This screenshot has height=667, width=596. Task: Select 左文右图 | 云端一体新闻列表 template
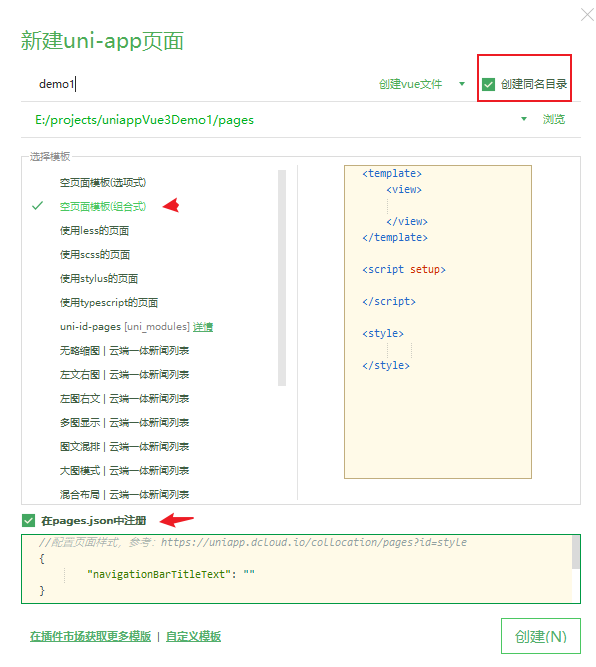point(124,375)
